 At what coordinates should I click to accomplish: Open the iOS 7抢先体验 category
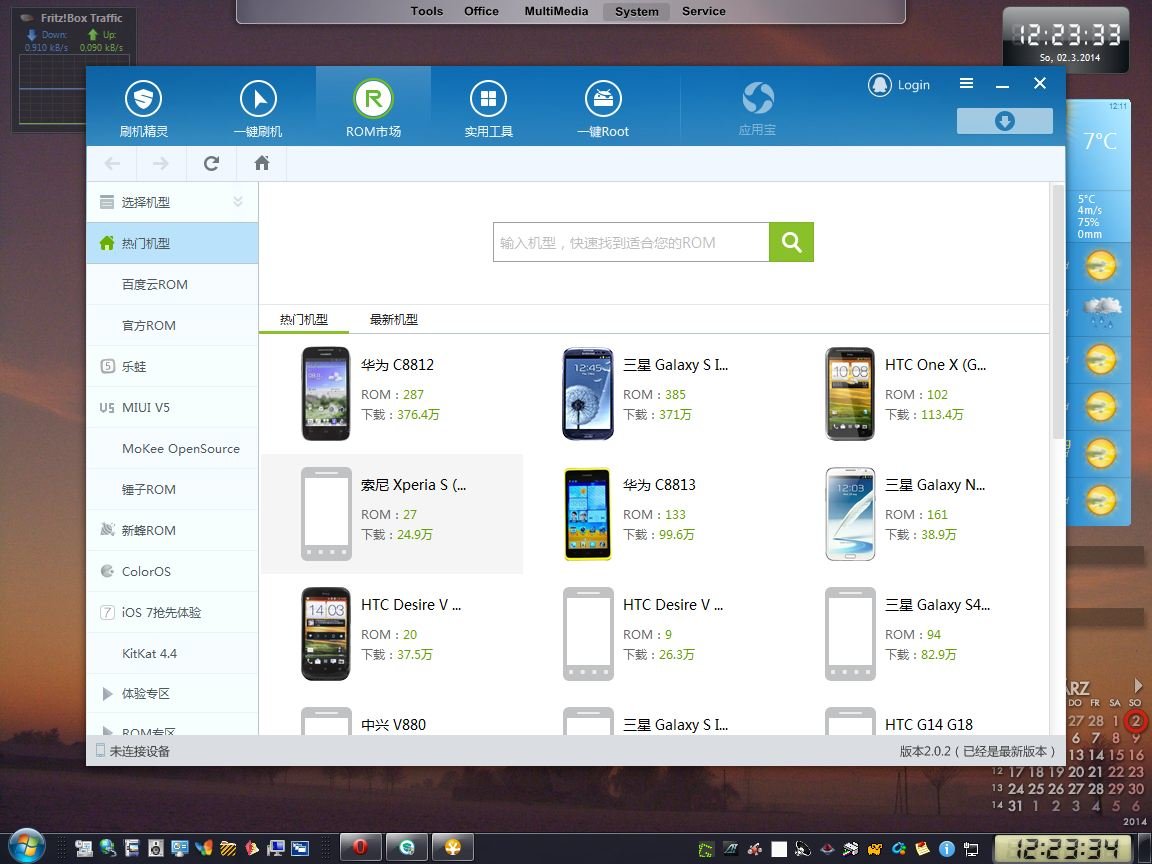172,612
